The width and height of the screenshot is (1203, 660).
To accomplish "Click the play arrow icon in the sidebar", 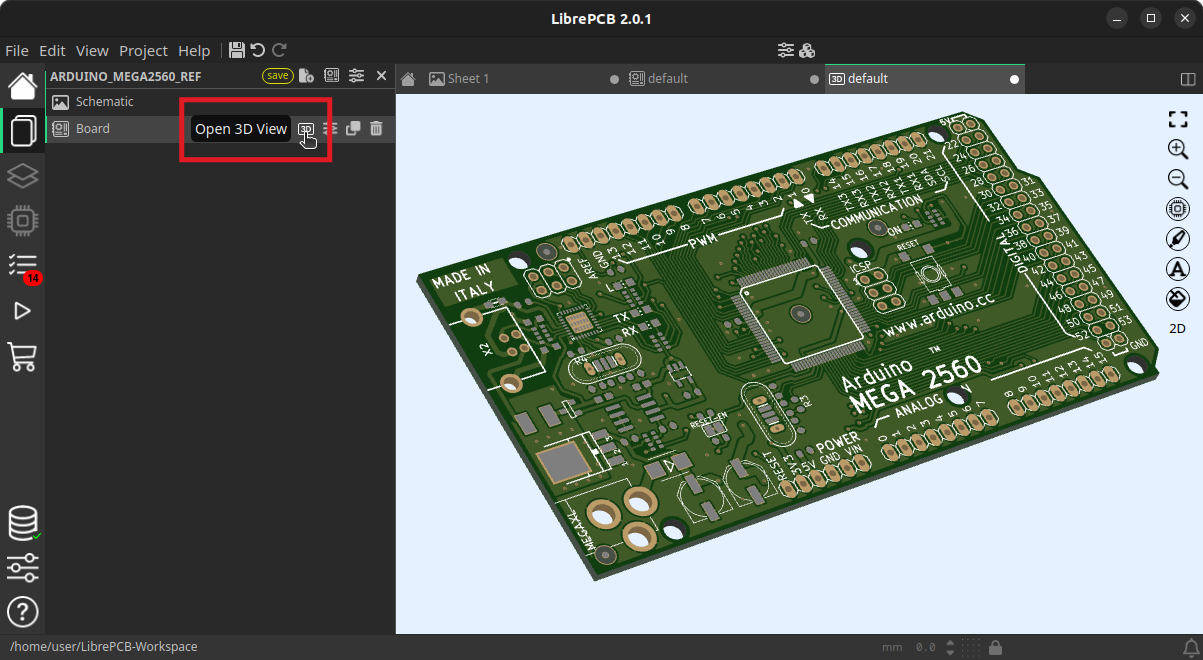I will tap(23, 311).
